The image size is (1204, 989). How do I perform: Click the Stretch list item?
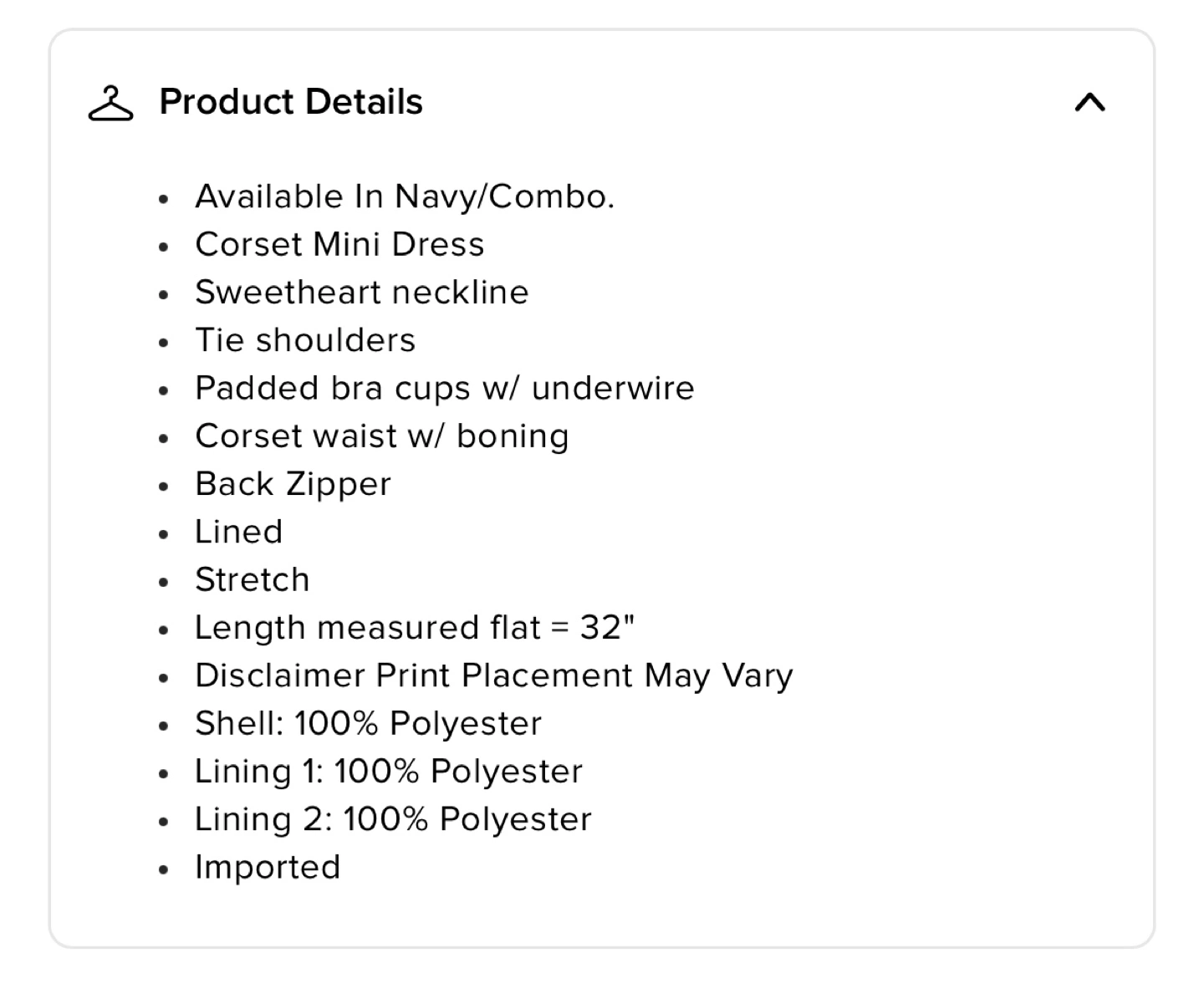pyautogui.click(x=252, y=580)
